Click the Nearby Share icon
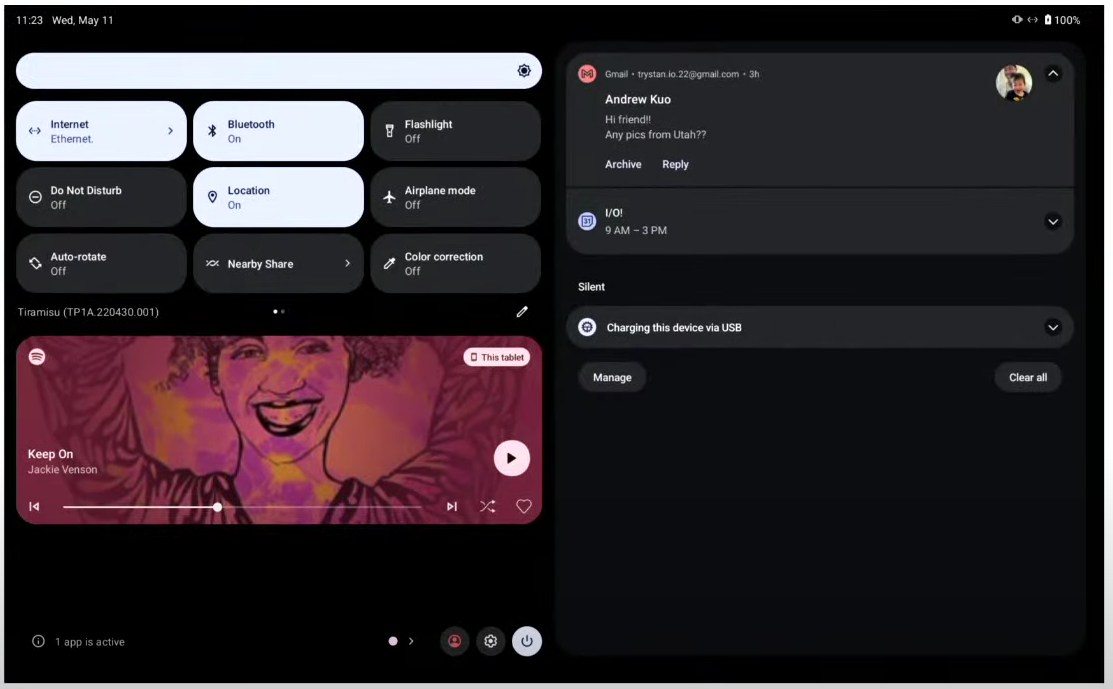This screenshot has height=689, width=1113. click(212, 263)
